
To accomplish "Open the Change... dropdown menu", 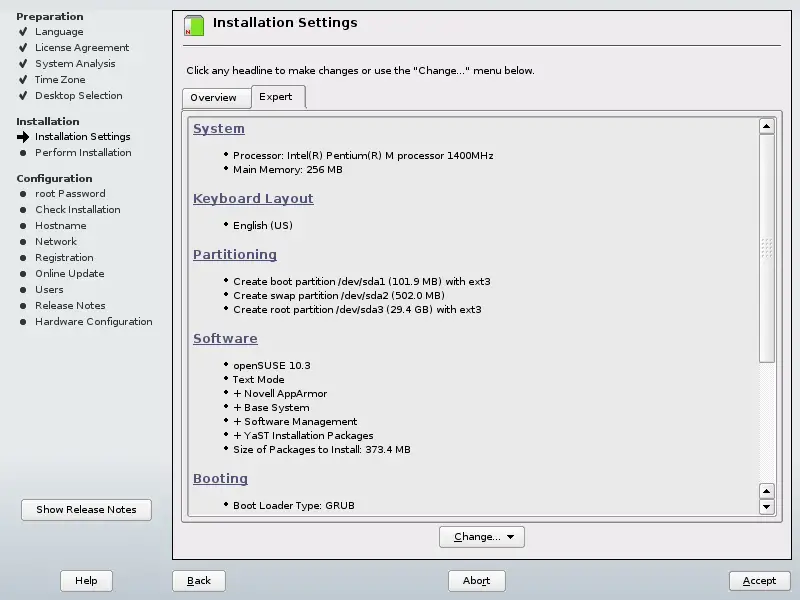I will (482, 537).
